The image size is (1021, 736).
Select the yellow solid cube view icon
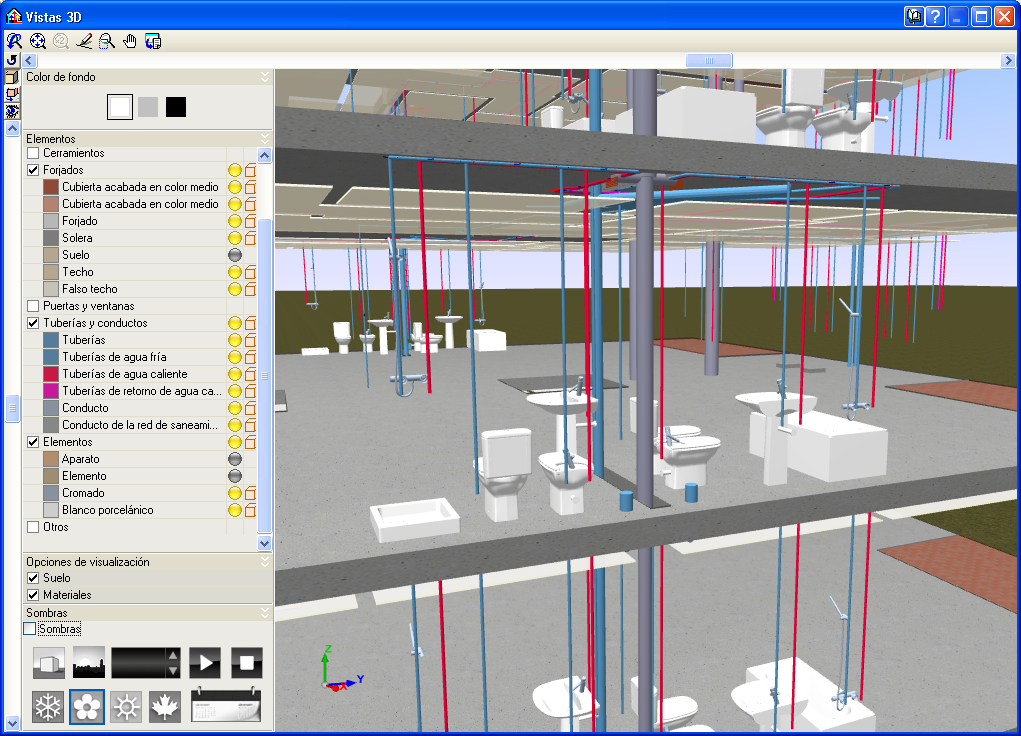click(12, 77)
